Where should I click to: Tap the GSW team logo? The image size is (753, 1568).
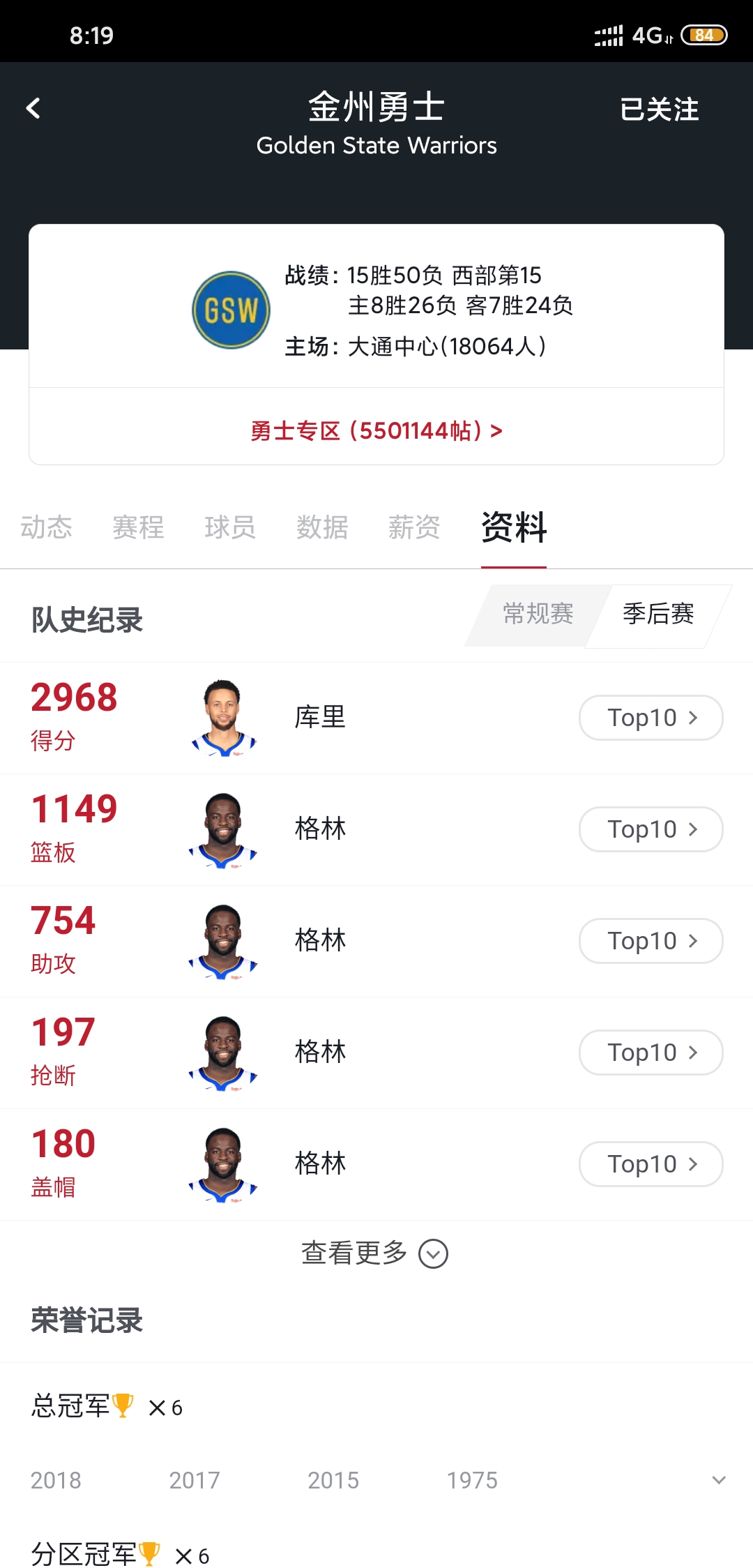pos(231,310)
